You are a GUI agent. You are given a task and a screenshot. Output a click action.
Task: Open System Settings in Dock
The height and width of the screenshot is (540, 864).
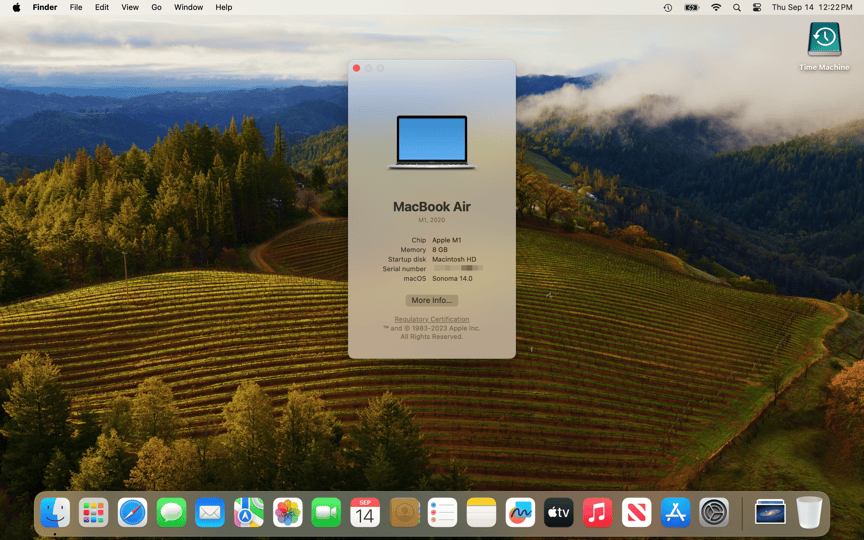714,512
